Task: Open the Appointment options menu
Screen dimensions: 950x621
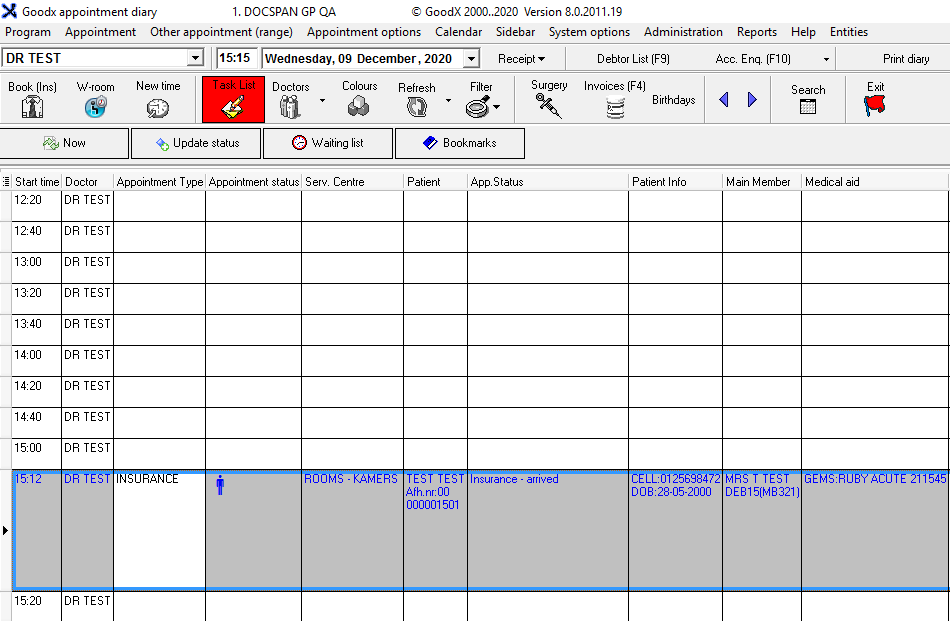Action: coord(363,32)
